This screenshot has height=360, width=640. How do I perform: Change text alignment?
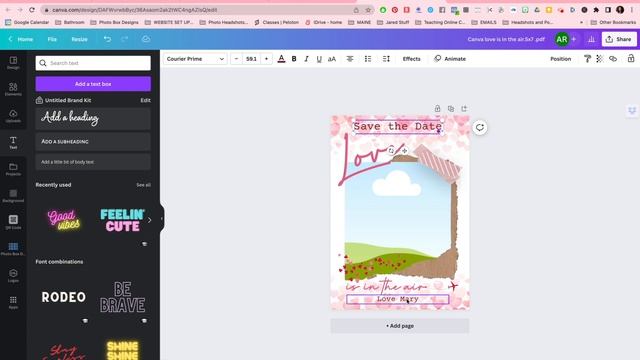(350, 59)
